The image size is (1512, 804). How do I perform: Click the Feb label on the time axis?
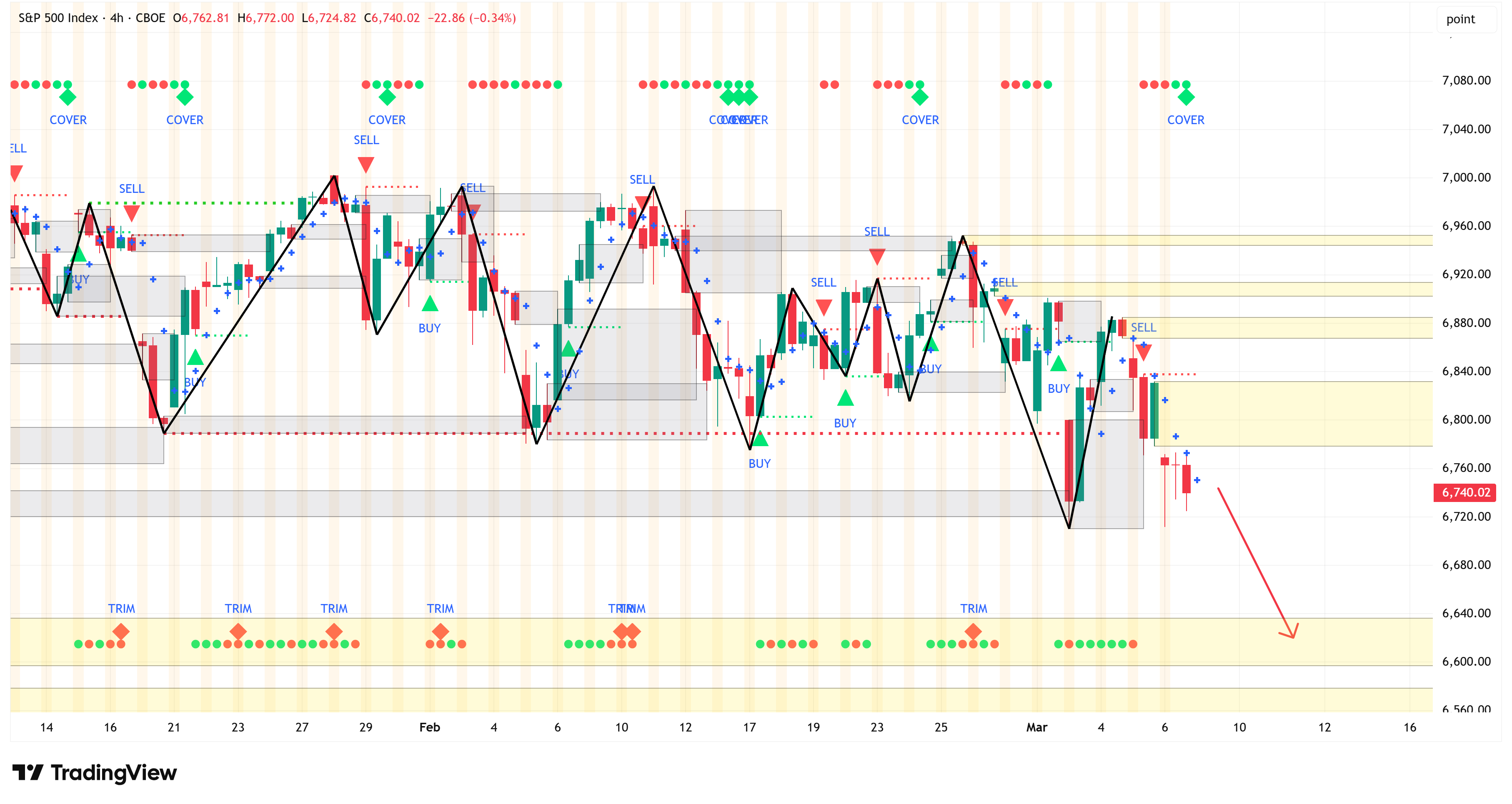(x=429, y=727)
